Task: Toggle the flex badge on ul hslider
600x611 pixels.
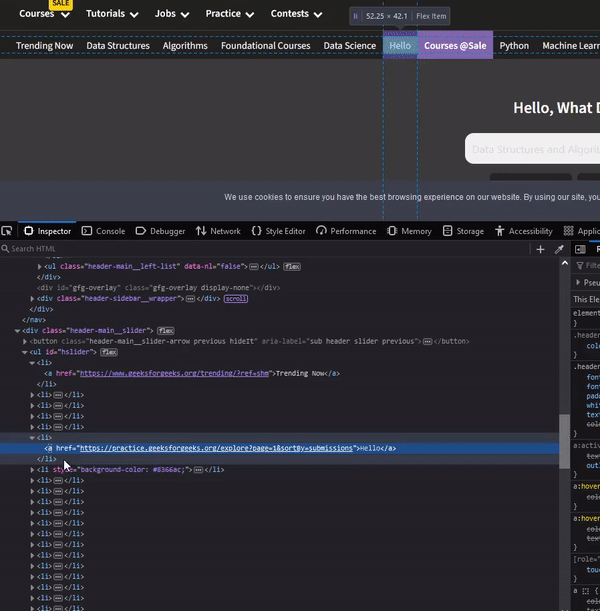Action: [x=108, y=352]
